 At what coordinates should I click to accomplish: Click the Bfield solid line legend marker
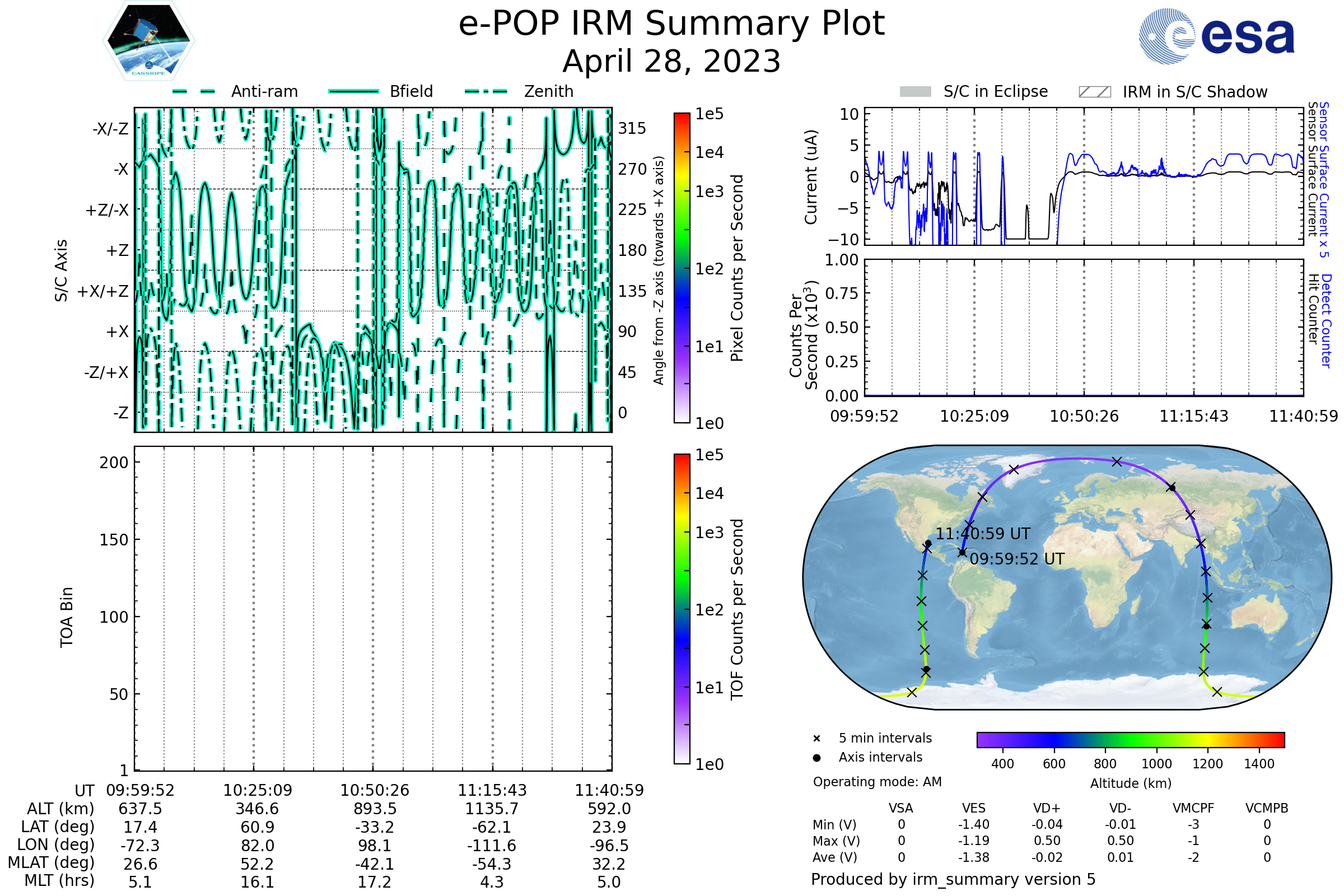click(x=353, y=91)
